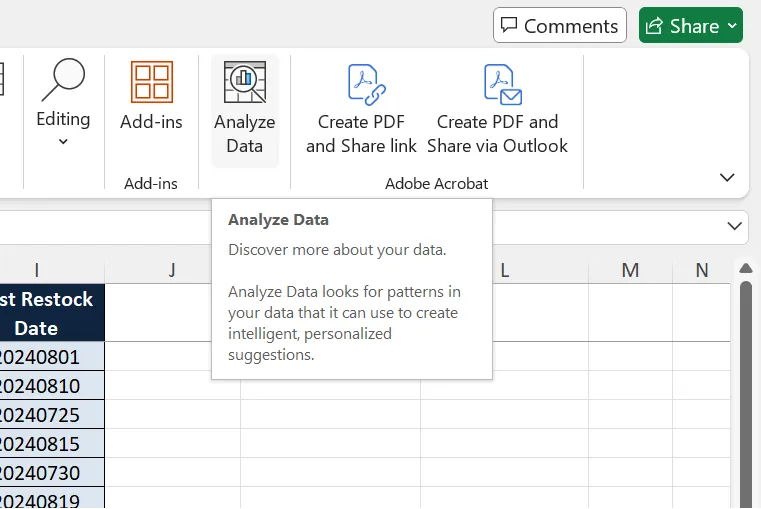This screenshot has height=509, width=761.
Task: Select the Restock Date header cell
Action: click(51, 313)
